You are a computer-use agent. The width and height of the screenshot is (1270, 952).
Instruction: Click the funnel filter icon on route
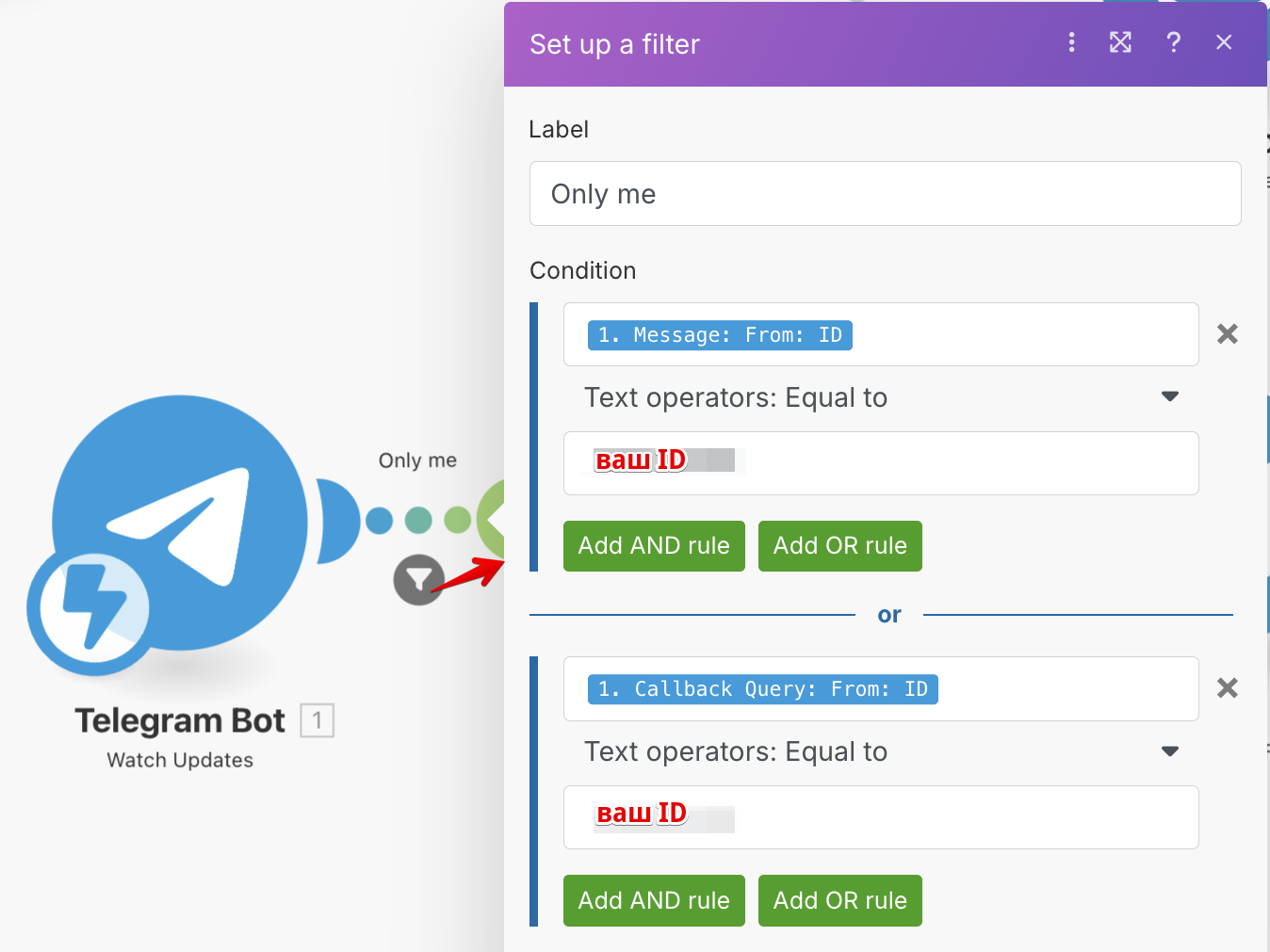[418, 580]
